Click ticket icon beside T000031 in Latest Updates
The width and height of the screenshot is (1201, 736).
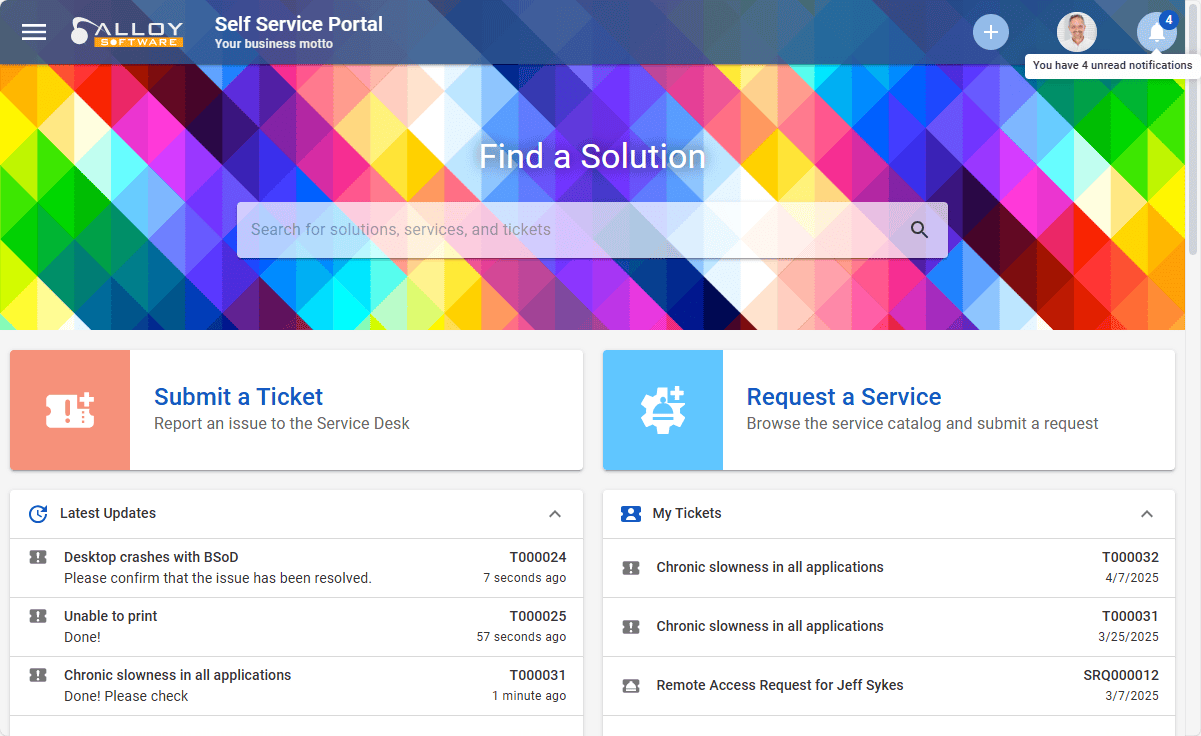(38, 676)
